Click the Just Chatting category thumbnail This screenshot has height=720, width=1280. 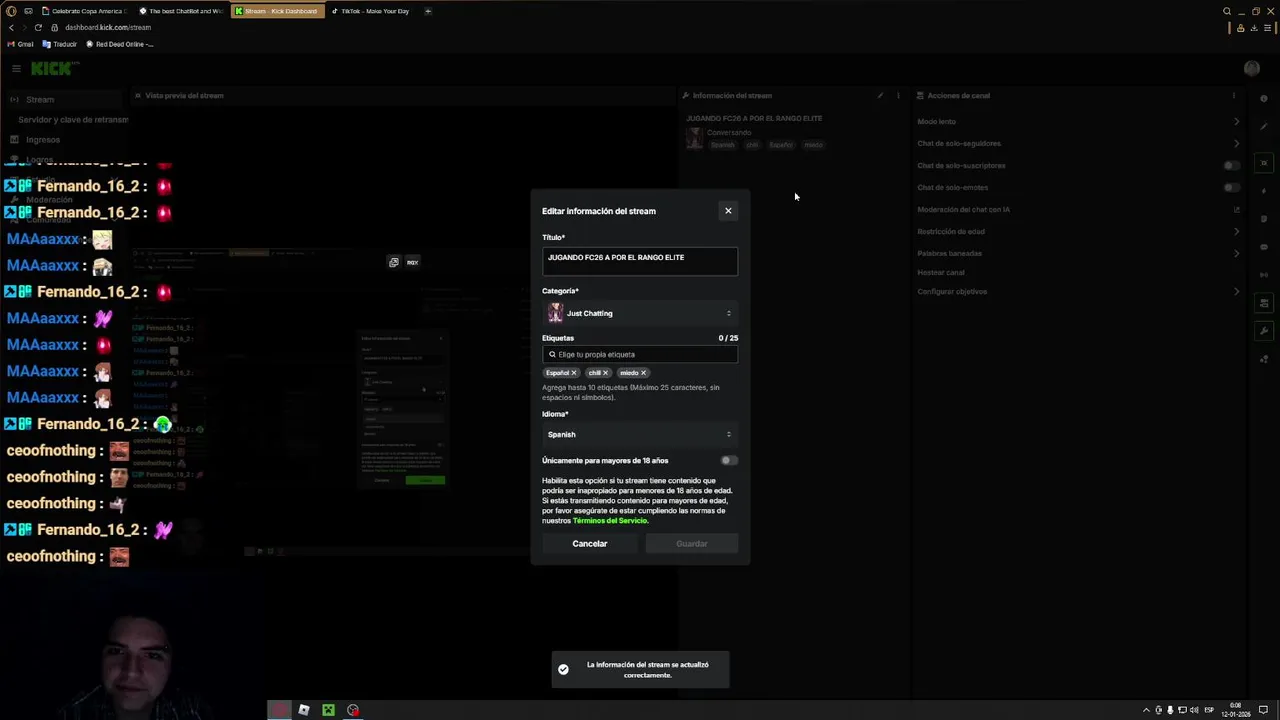coord(555,313)
